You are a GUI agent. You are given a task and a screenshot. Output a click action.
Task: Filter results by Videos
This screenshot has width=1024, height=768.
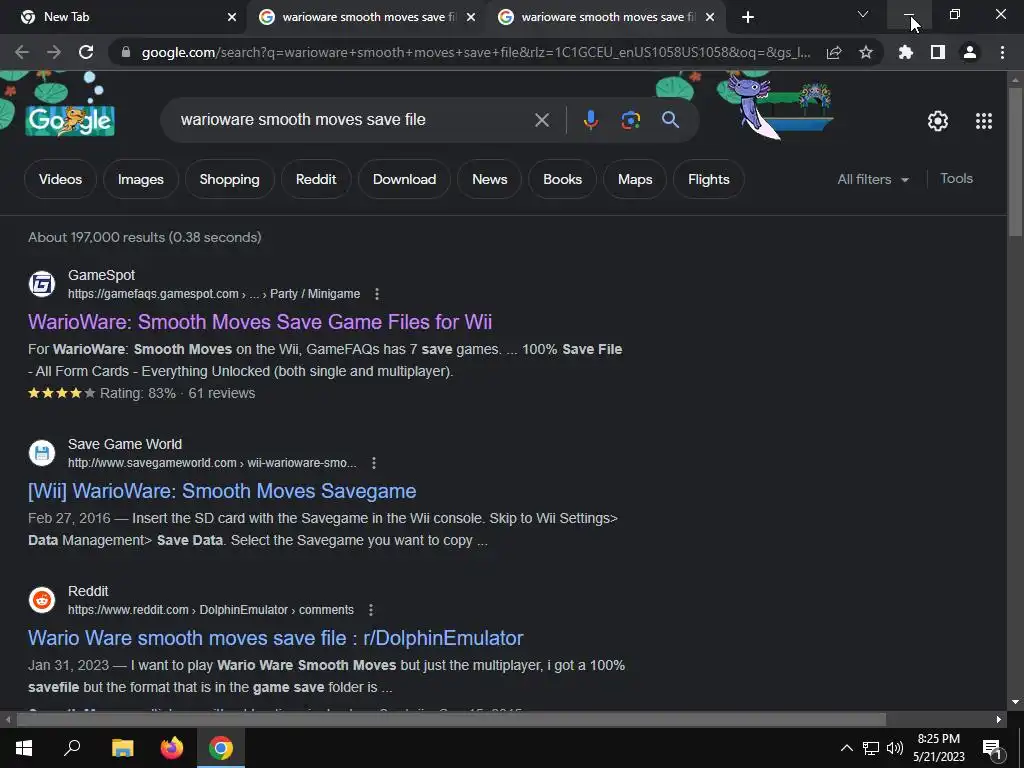click(x=60, y=179)
